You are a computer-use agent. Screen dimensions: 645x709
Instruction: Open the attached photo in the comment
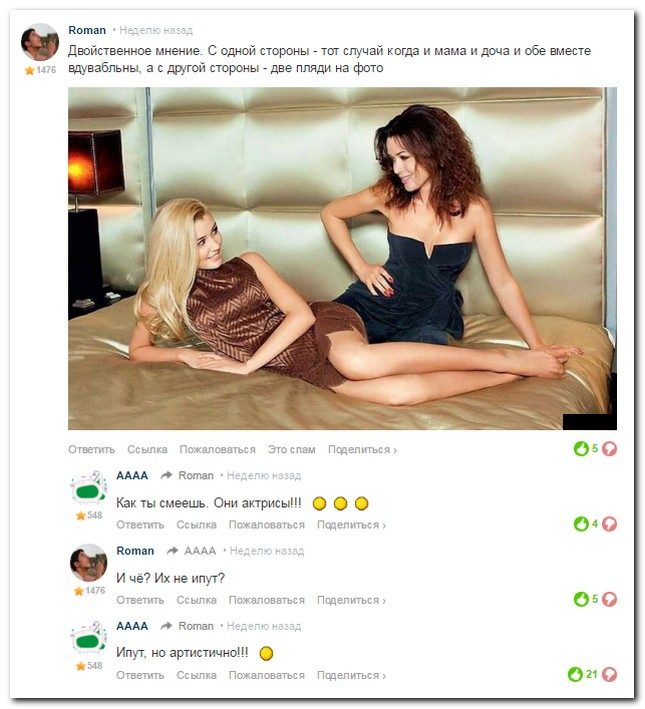point(342,258)
